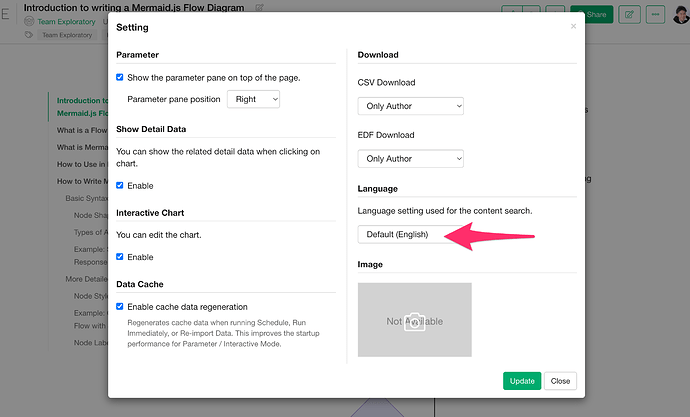Select 'Node Sha' outline item

pyautogui.click(x=91, y=215)
